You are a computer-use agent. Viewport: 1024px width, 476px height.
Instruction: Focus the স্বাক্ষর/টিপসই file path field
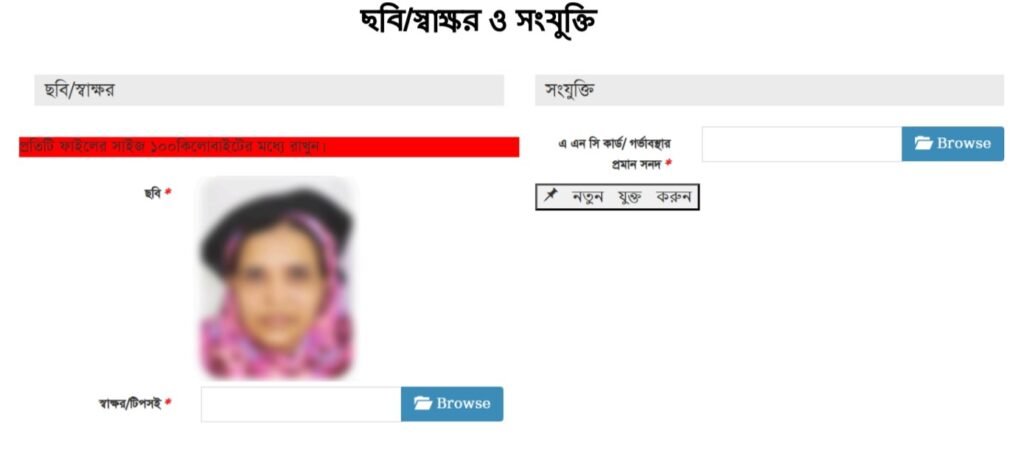(x=301, y=404)
